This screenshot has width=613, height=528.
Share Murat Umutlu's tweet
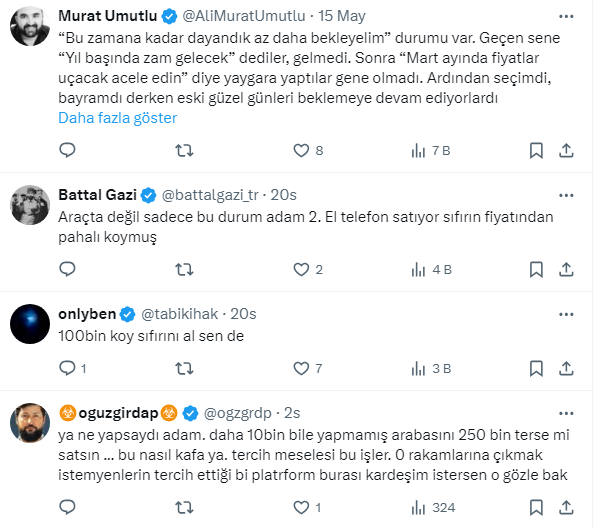coord(566,151)
